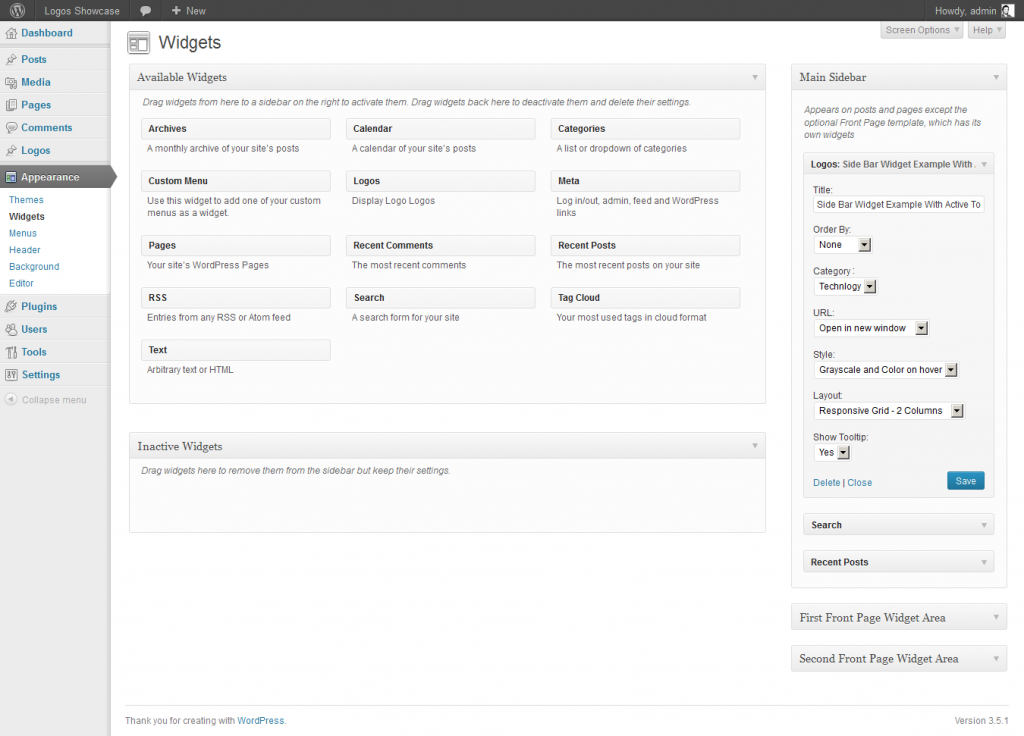Open the Screen Options tab

click(922, 30)
